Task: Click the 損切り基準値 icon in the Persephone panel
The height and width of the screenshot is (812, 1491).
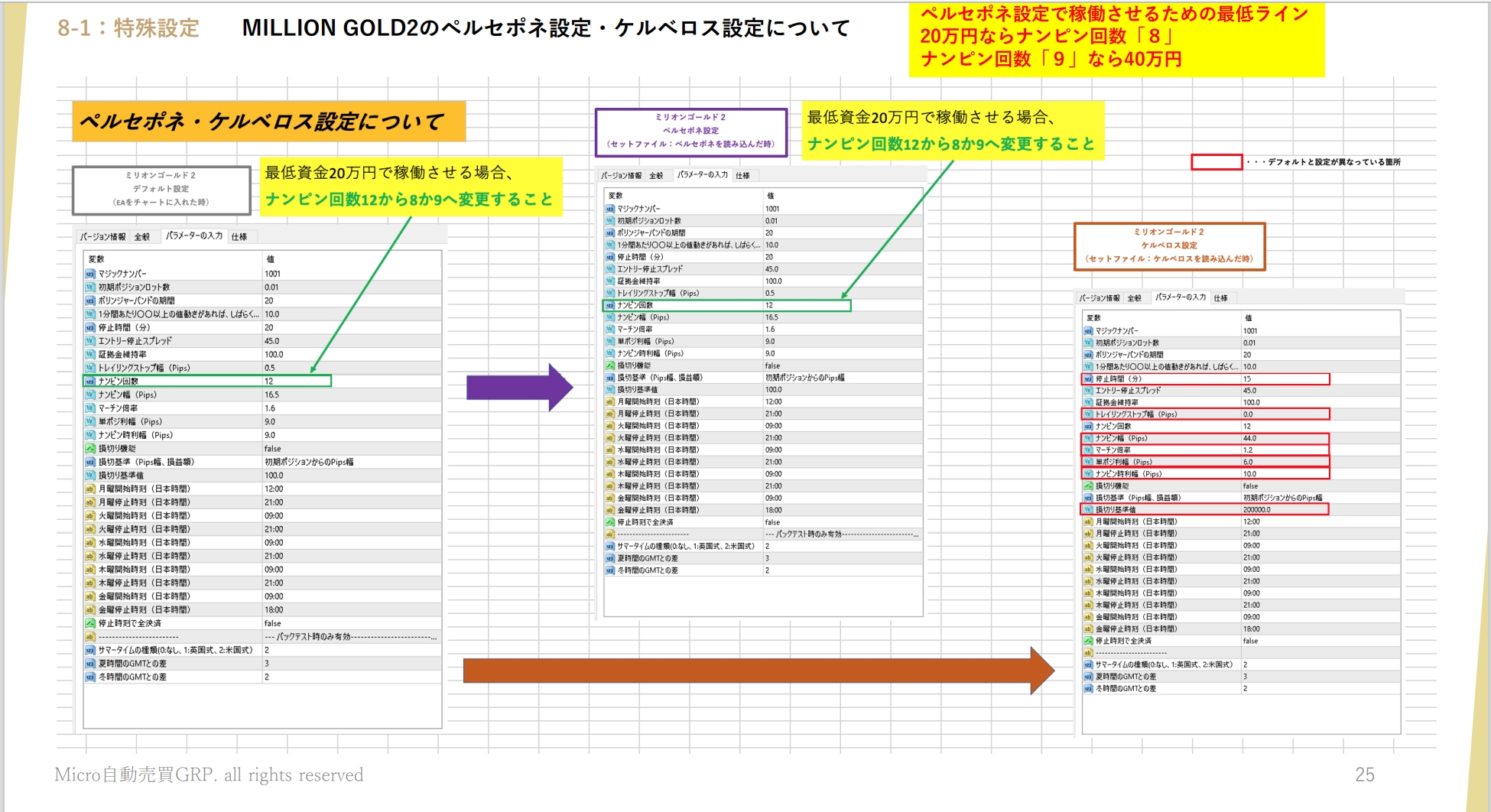Action: click(610, 390)
